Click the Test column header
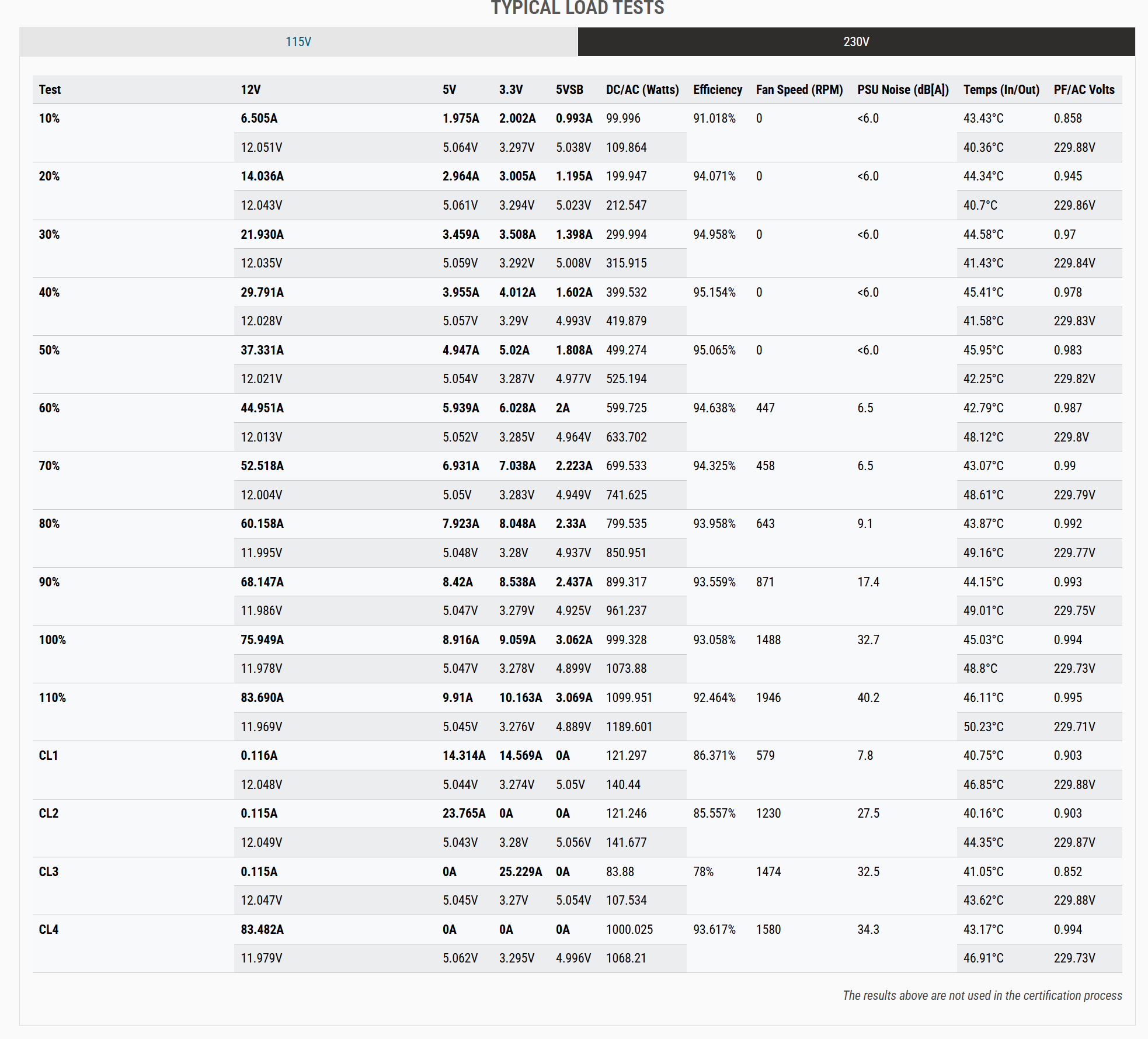 click(x=50, y=90)
